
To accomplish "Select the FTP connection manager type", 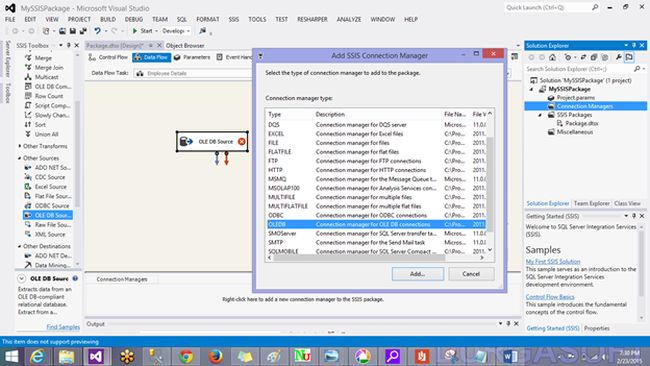I will tap(377, 161).
